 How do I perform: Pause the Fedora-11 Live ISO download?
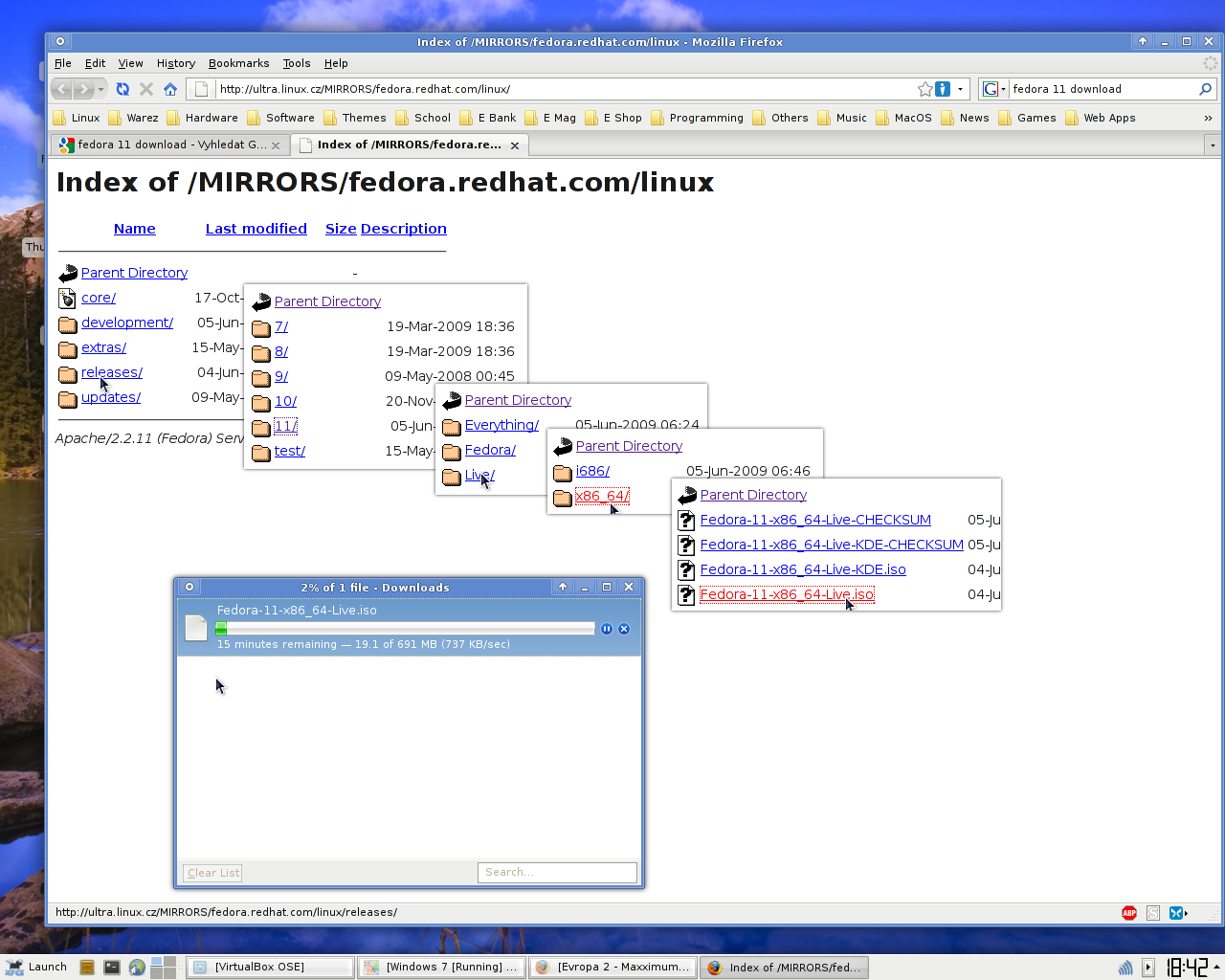pos(607,629)
